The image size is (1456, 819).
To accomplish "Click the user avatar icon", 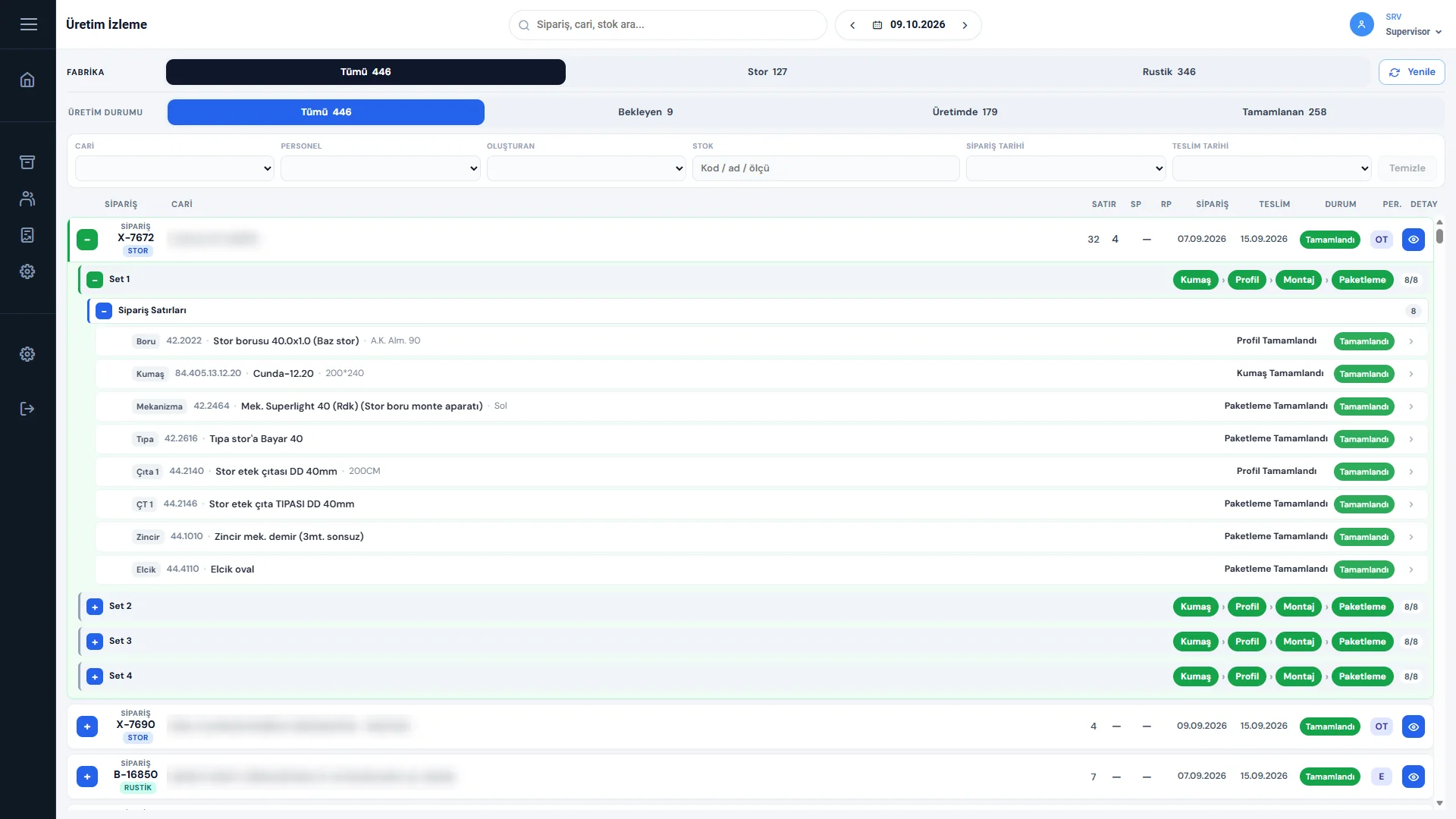I will (1361, 24).
